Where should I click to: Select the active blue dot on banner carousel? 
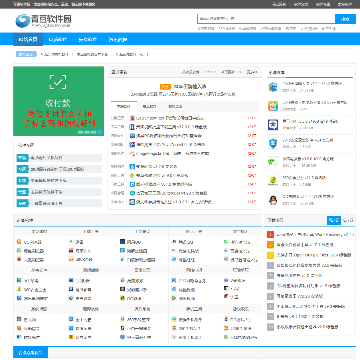coord(100,132)
